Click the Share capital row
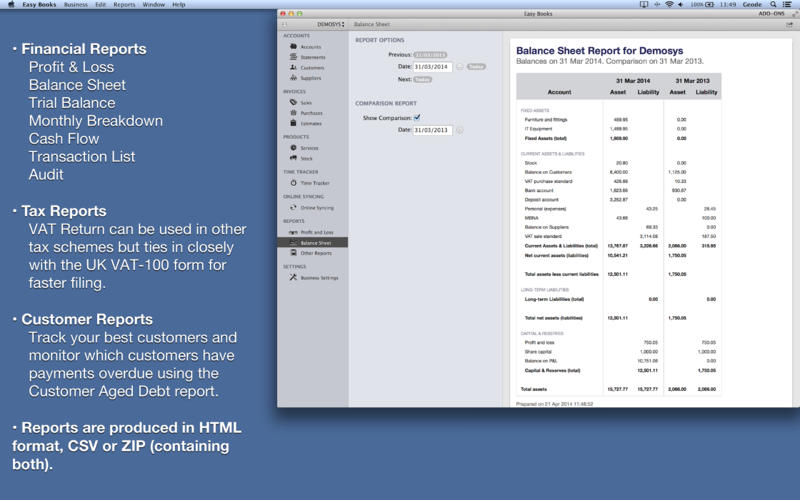The width and height of the screenshot is (800, 500). pyautogui.click(x=619, y=352)
